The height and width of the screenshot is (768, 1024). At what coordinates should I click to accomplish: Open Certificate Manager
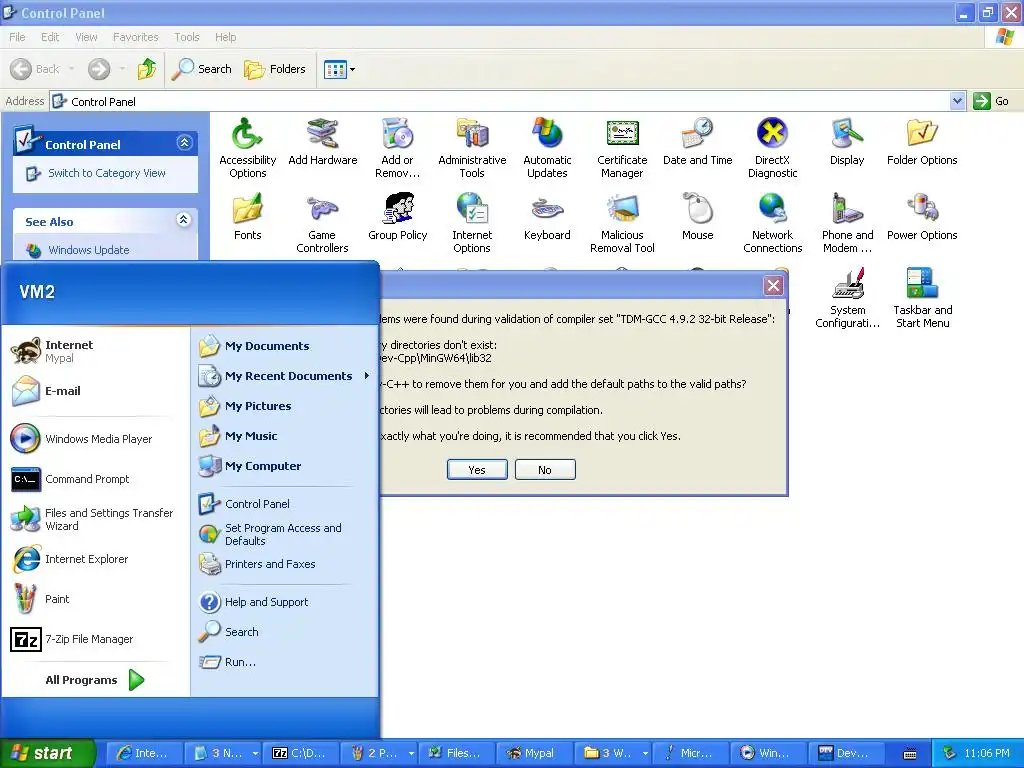[x=622, y=148]
